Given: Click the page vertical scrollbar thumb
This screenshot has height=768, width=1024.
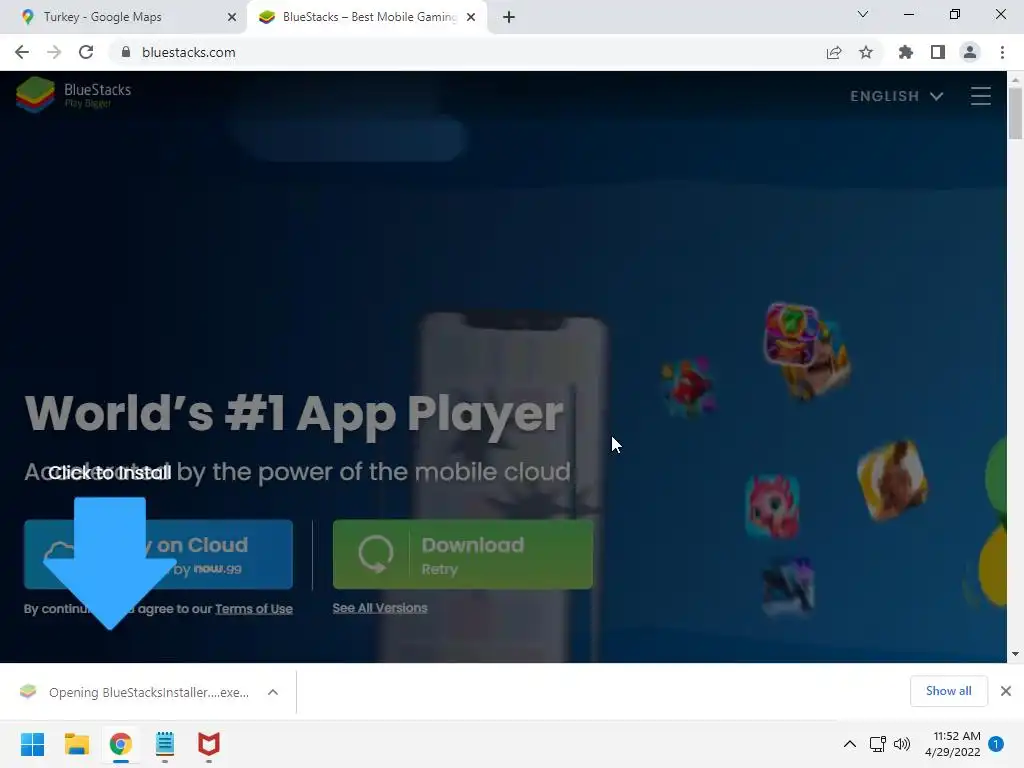Looking at the screenshot, I should click(1015, 113).
